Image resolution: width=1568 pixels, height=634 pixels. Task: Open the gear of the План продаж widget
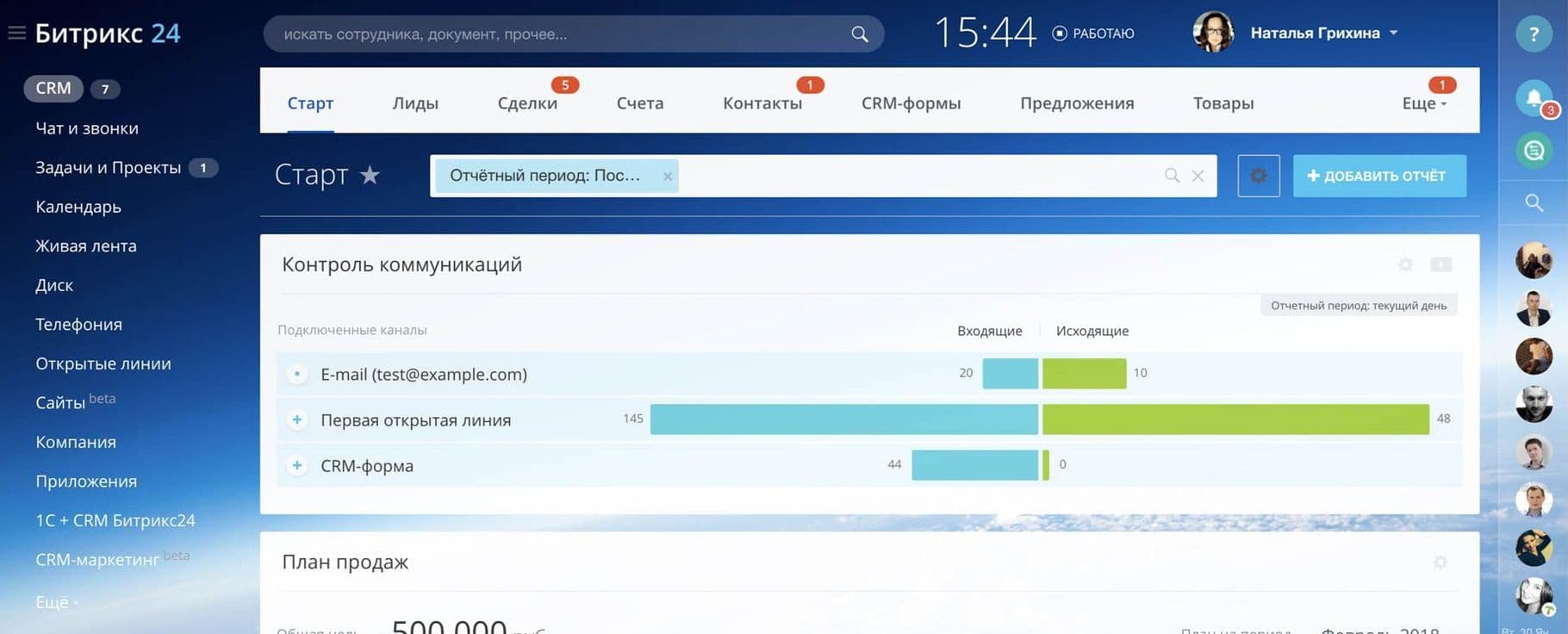[x=1440, y=563]
